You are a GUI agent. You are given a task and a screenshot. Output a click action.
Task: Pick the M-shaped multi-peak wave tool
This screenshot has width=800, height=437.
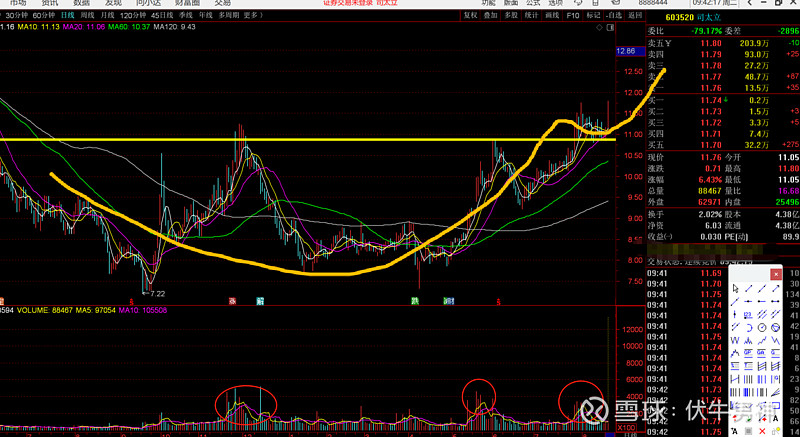coord(748,340)
